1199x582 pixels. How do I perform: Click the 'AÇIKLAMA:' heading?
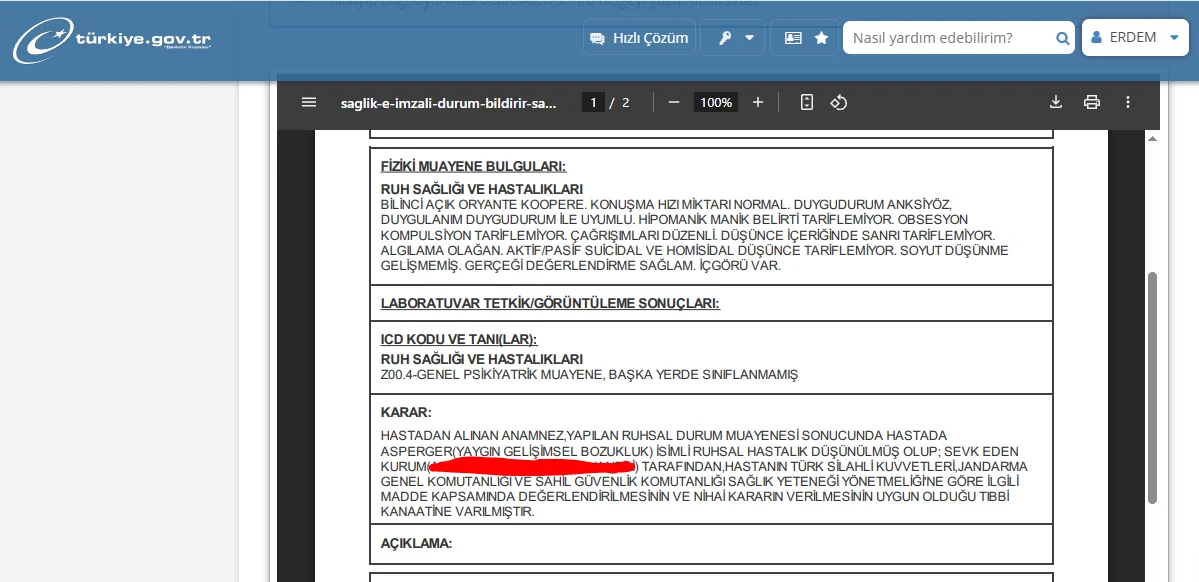tap(417, 544)
